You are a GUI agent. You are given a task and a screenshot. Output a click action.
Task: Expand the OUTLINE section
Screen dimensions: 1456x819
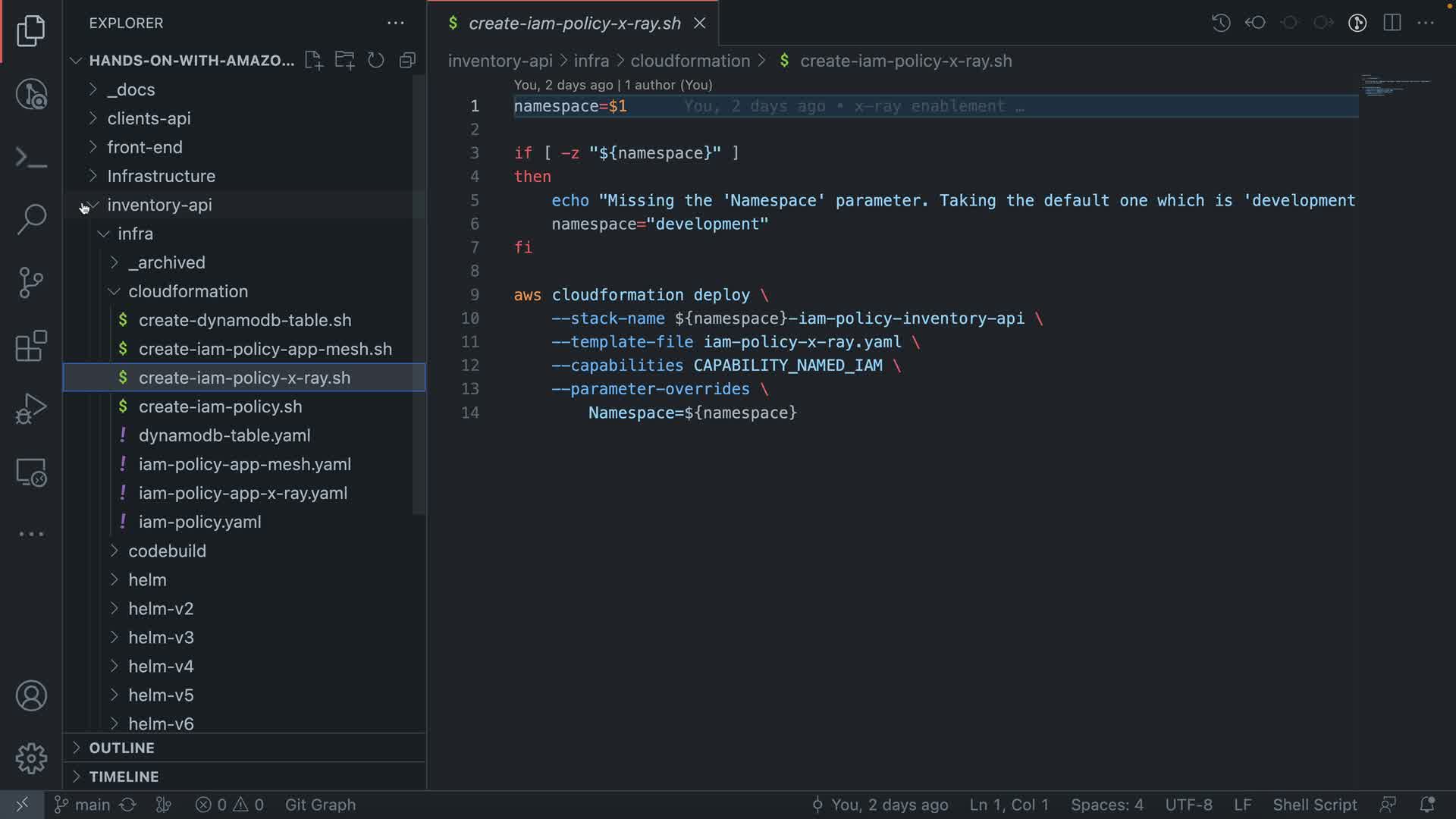[121, 748]
